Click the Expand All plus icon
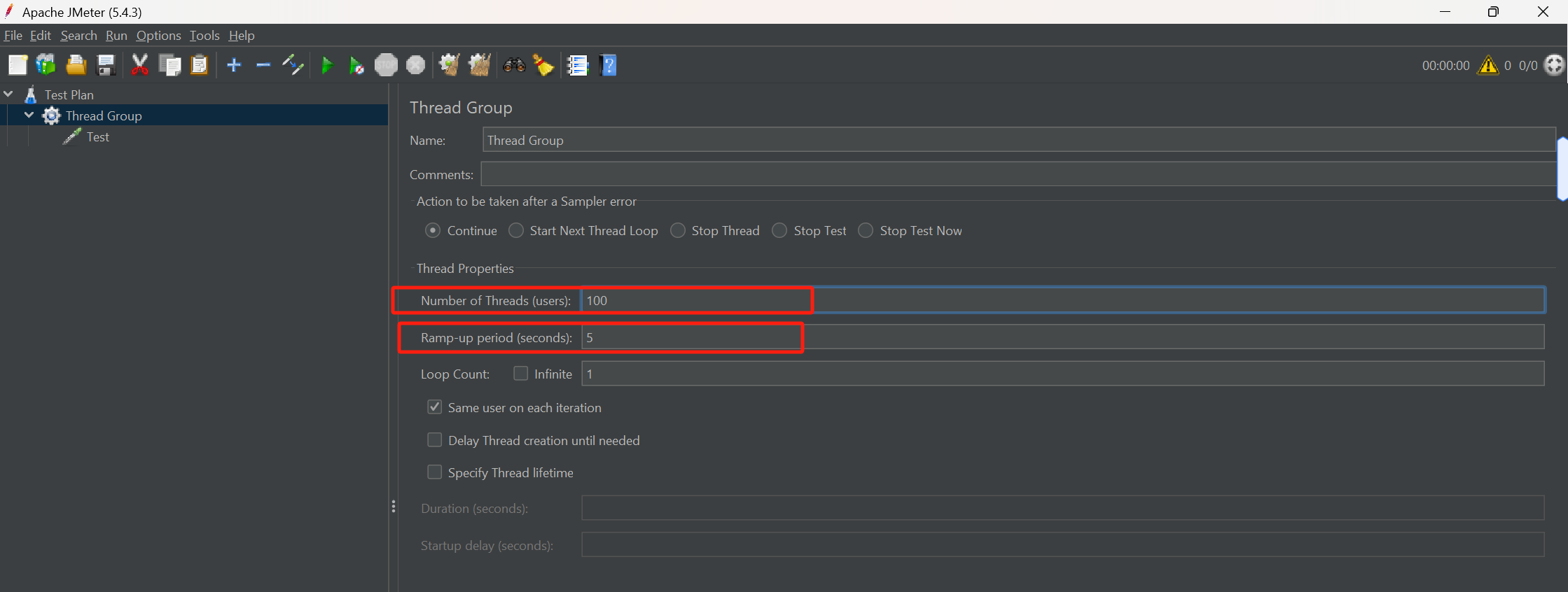Image resolution: width=1568 pixels, height=592 pixels. tap(234, 65)
